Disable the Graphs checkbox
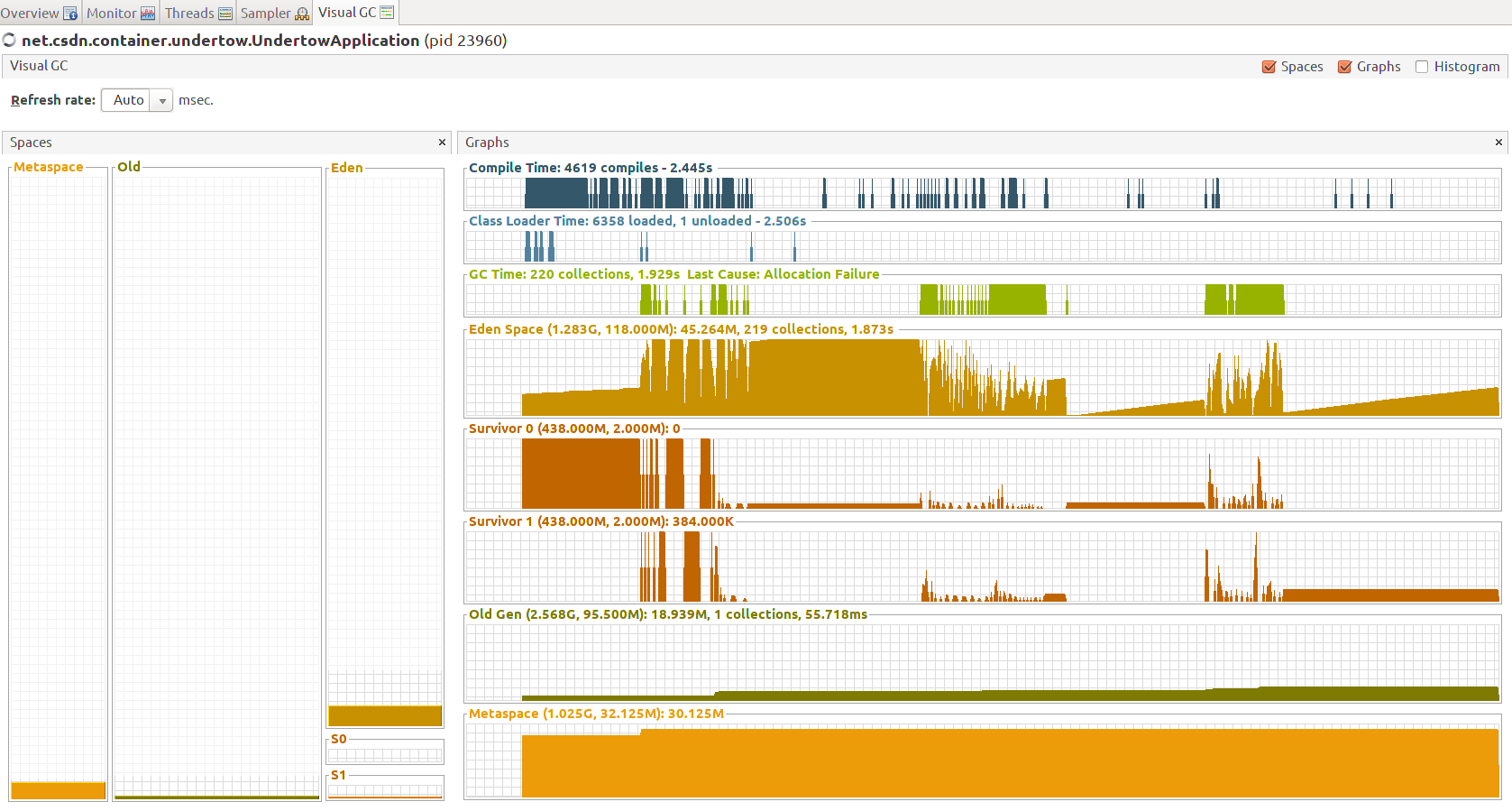The height and width of the screenshot is (811, 1512). (1344, 67)
